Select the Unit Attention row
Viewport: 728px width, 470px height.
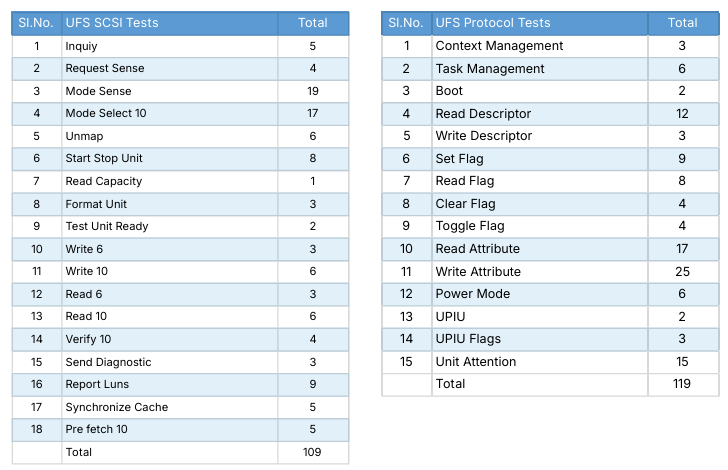550,362
